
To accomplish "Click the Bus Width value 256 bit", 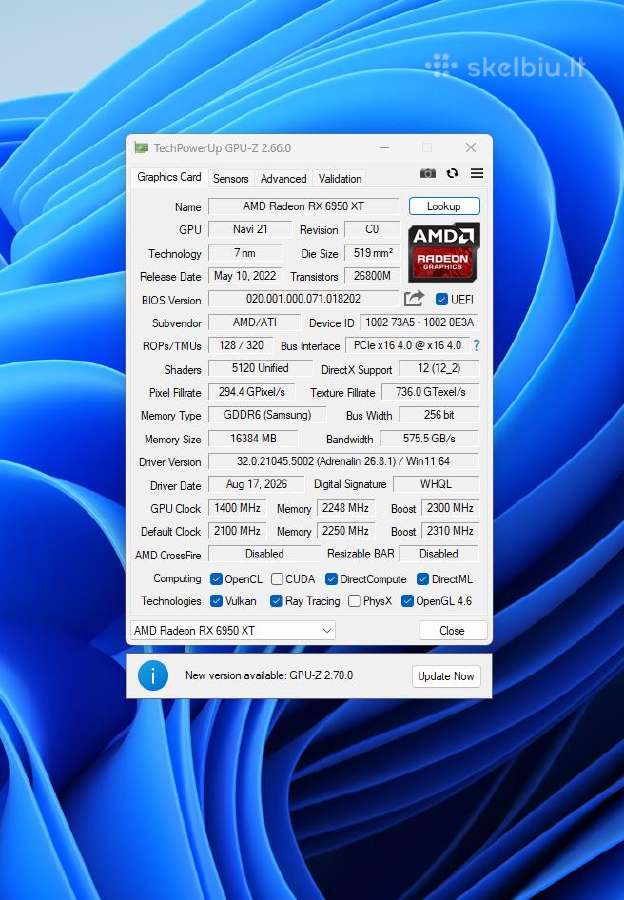I will coord(439,414).
